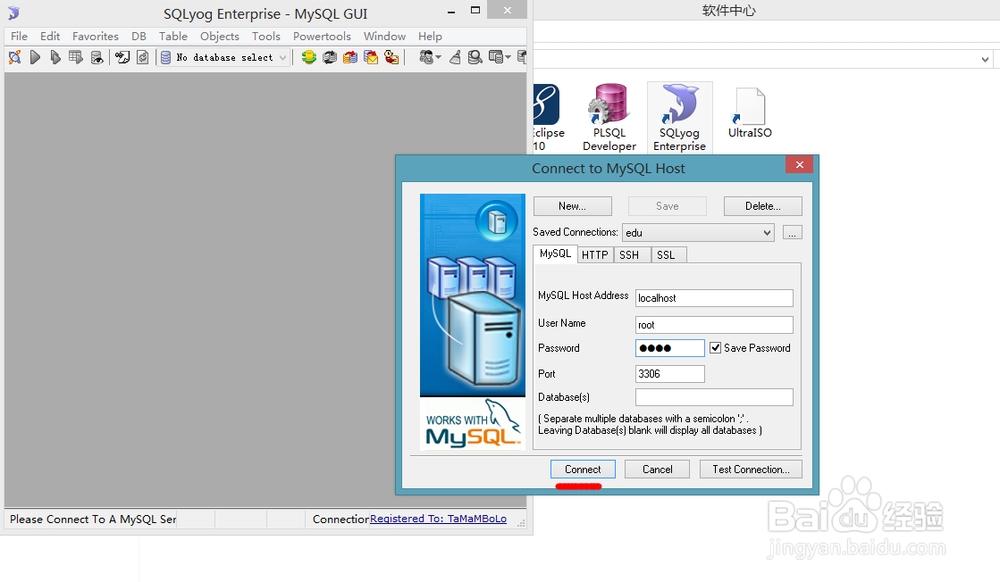Viewport: 1000px width, 582px height.
Task: Open the table layout icon dropdown arrow
Action: [x=508, y=57]
